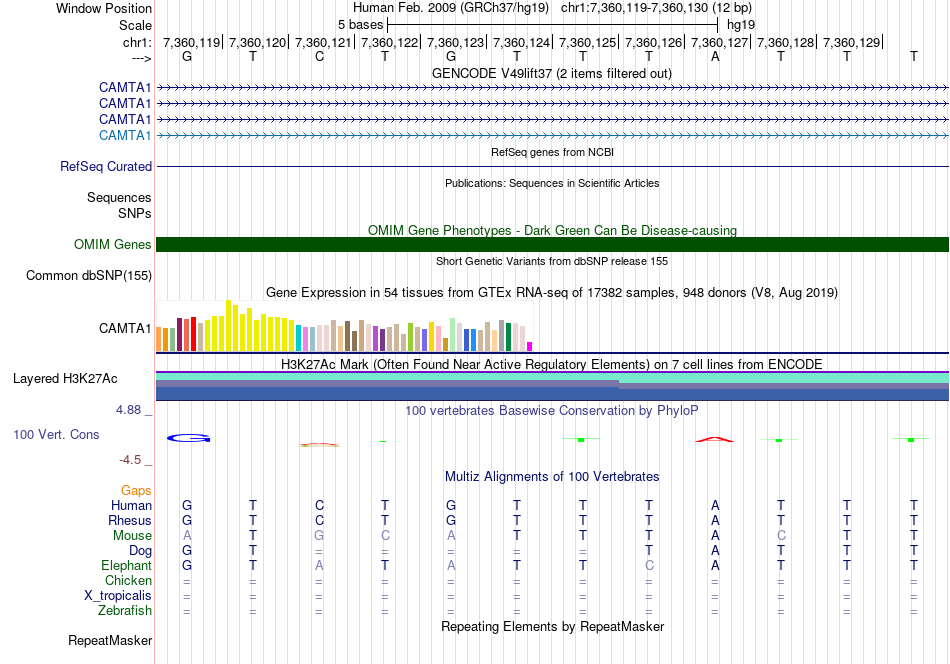Open the RefSeq Curated track label

pyautogui.click(x=106, y=166)
